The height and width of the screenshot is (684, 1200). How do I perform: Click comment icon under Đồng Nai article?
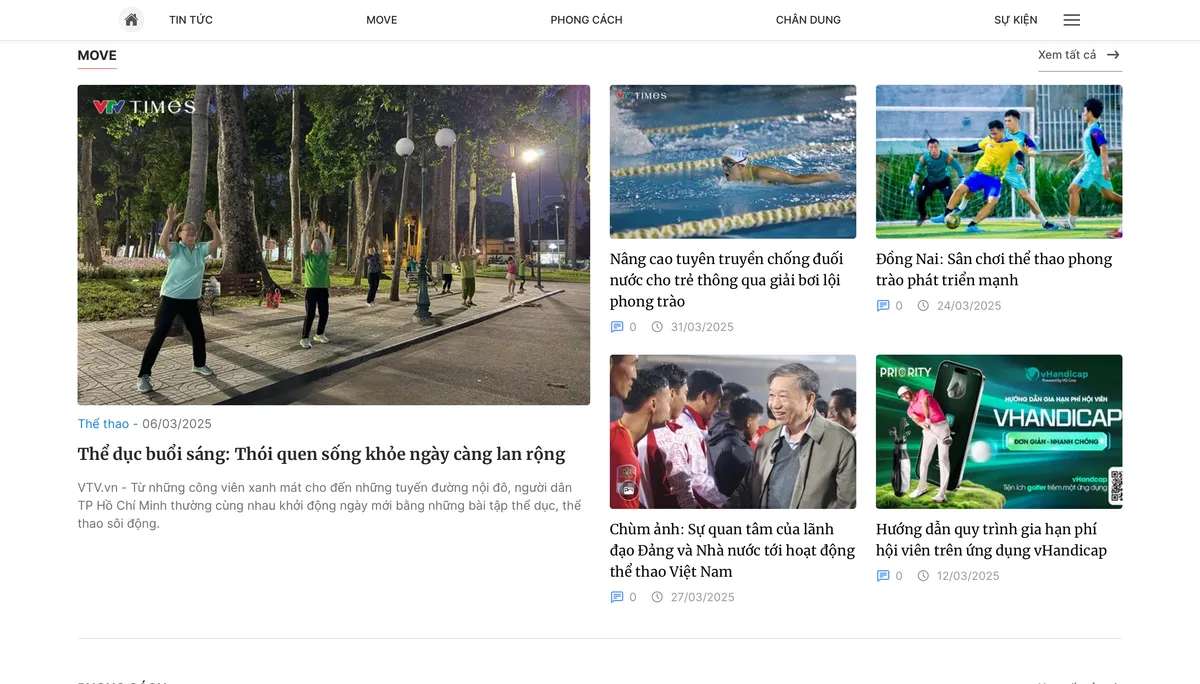point(883,306)
